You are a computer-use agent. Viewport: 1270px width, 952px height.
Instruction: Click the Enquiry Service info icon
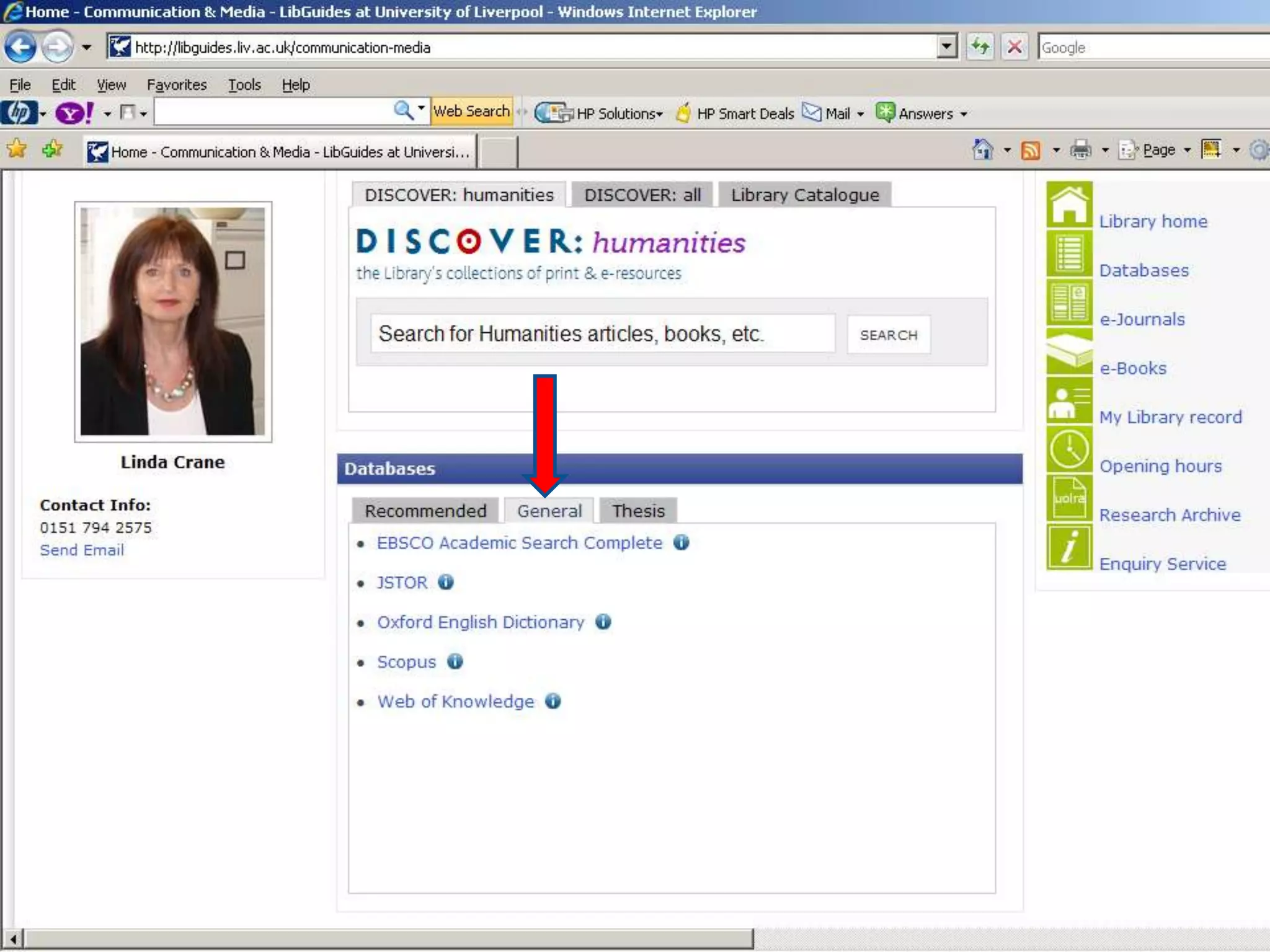[x=1068, y=547]
